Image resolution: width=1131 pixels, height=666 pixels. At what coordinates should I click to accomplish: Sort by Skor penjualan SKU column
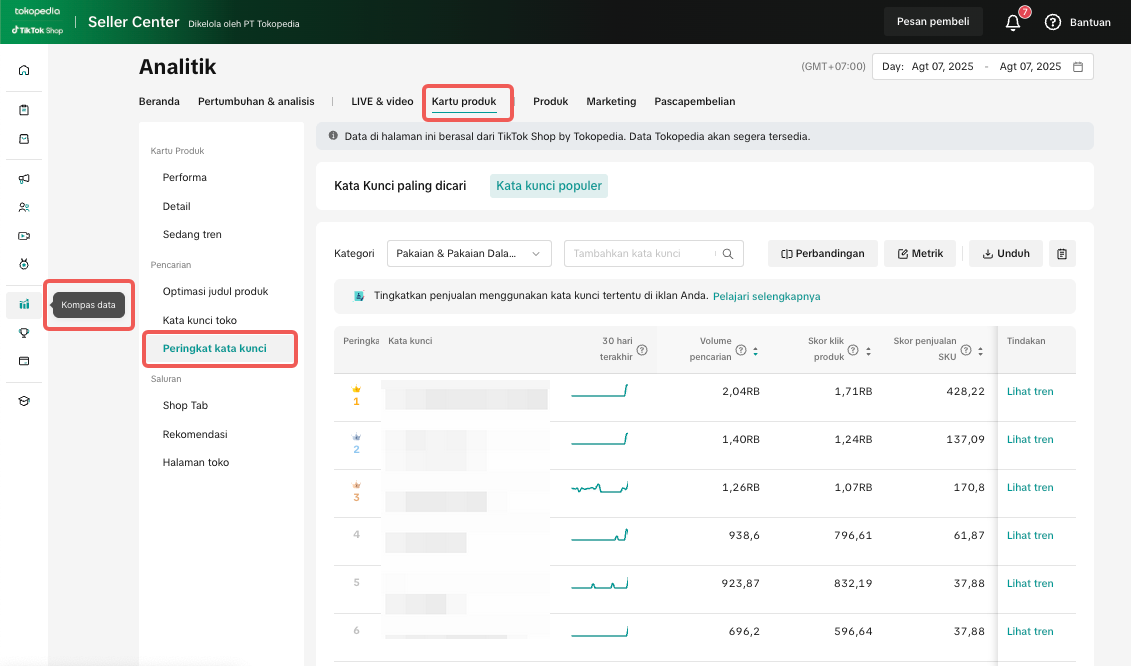click(x=982, y=351)
